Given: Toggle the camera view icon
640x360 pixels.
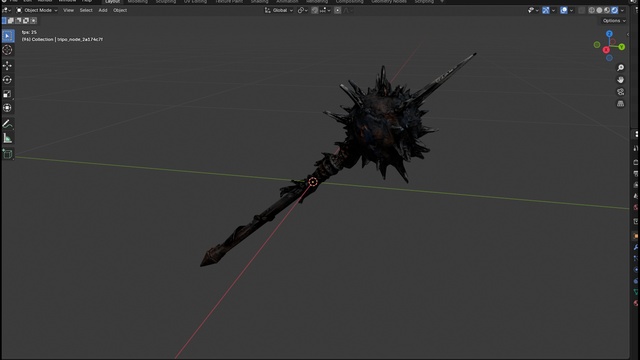Looking at the screenshot, I should coord(620,92).
